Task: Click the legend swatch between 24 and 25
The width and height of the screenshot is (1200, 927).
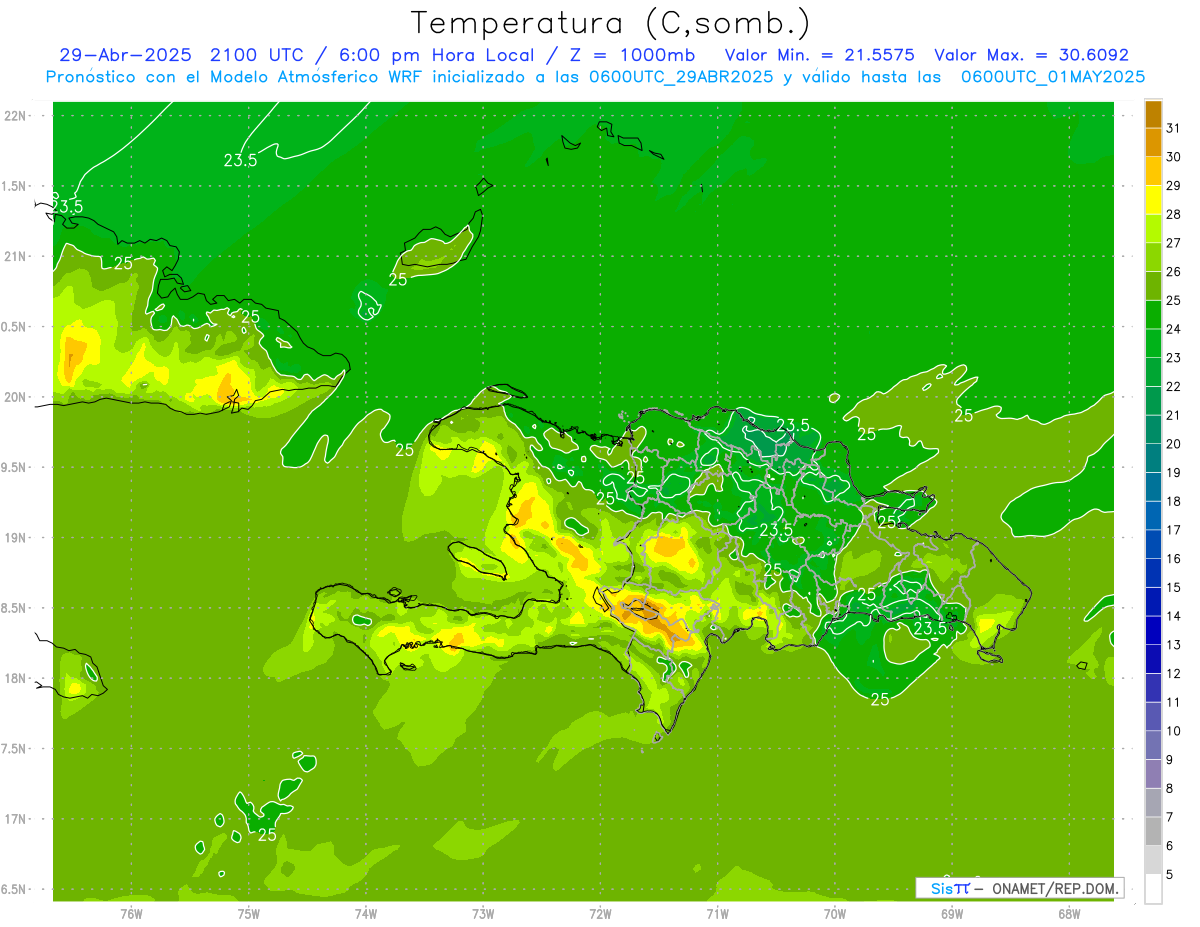Action: pos(1153,315)
